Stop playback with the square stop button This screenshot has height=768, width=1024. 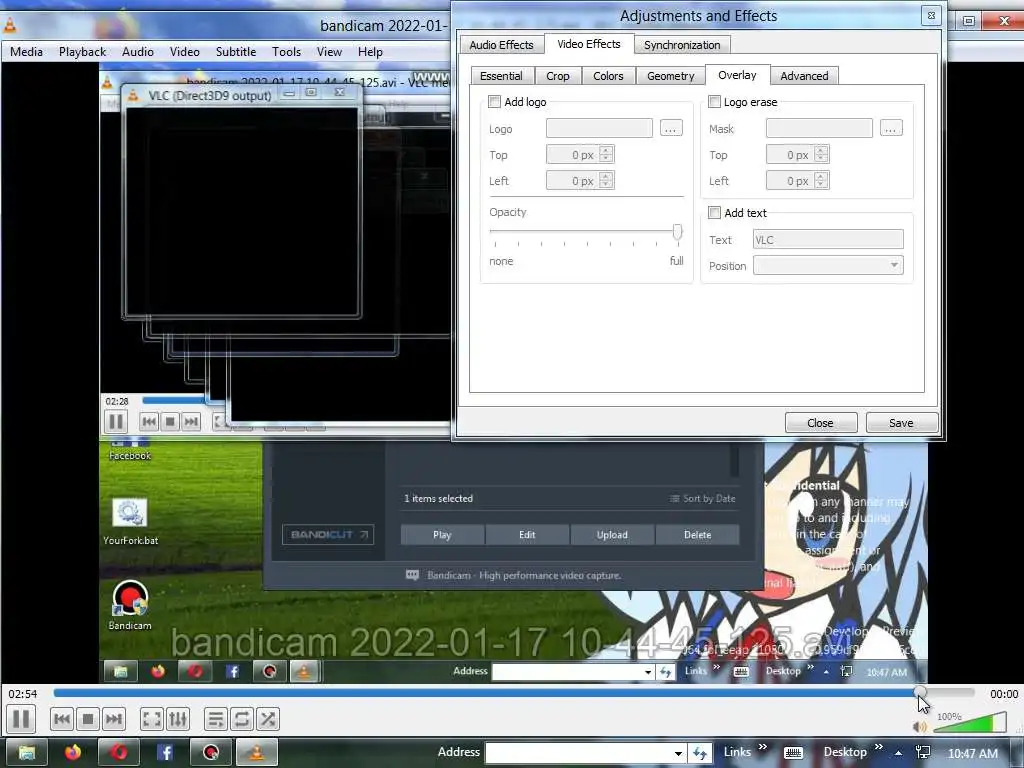click(x=88, y=720)
